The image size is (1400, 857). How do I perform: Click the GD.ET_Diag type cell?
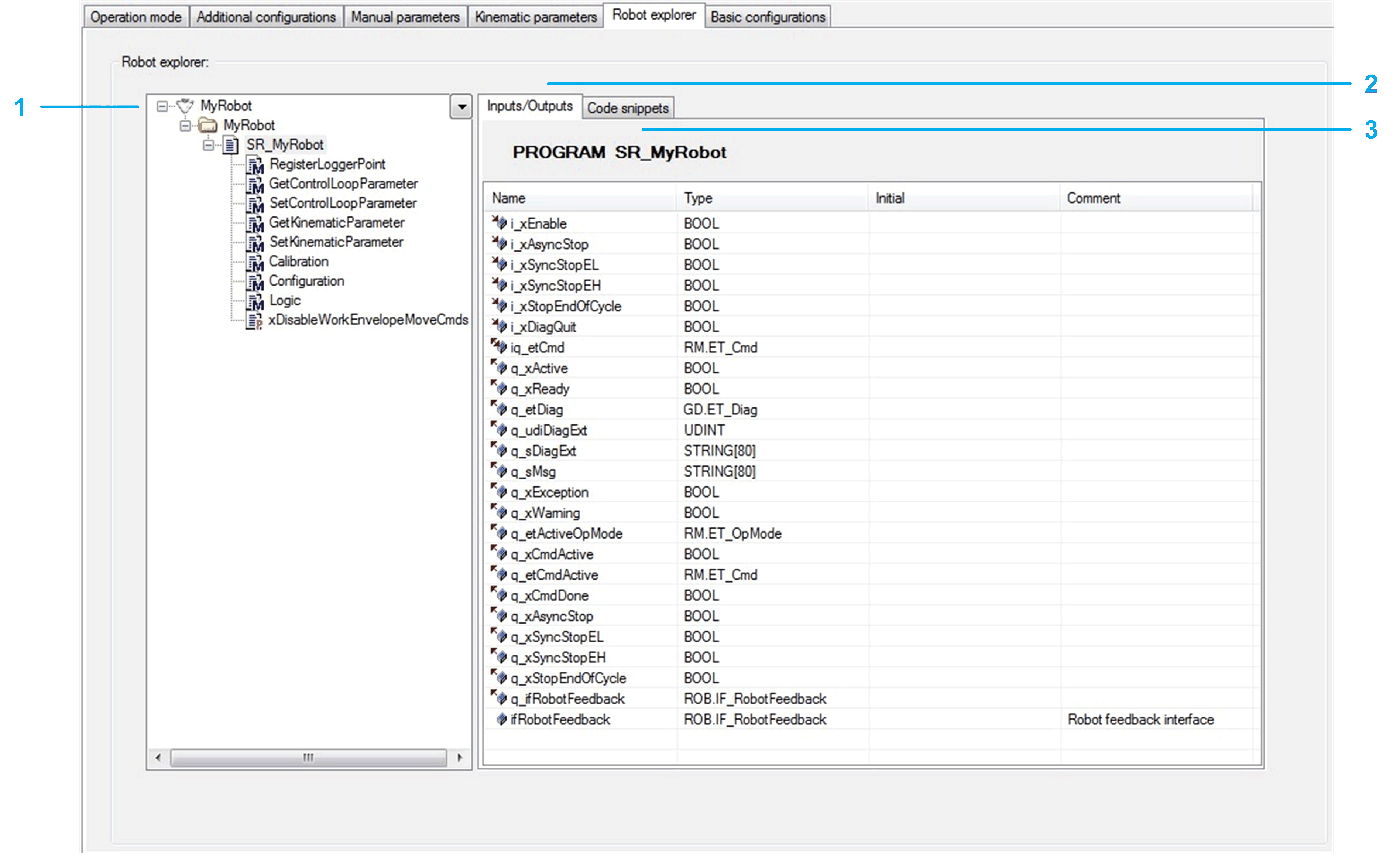pos(720,410)
